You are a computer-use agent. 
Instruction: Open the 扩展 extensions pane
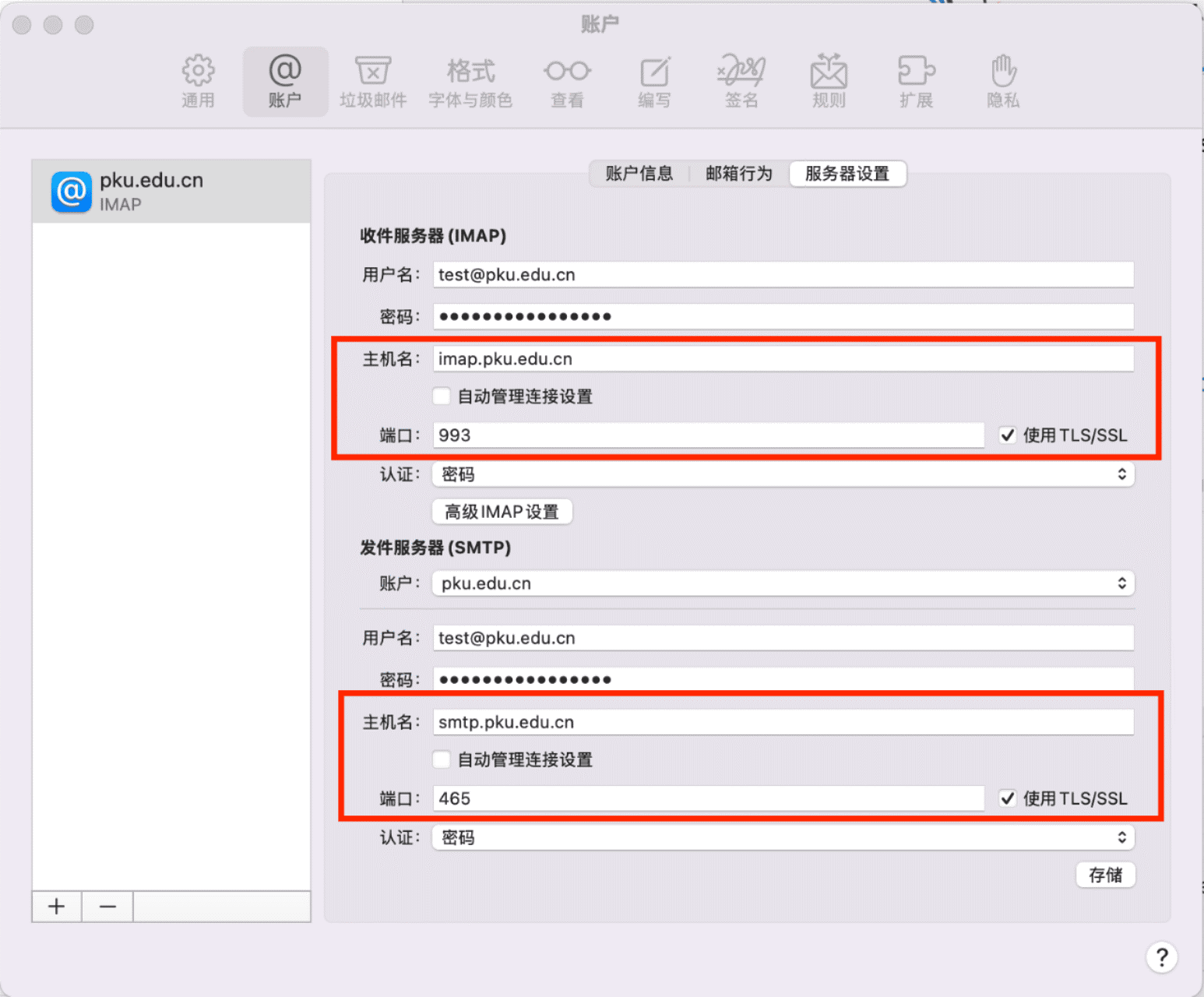pos(916,81)
